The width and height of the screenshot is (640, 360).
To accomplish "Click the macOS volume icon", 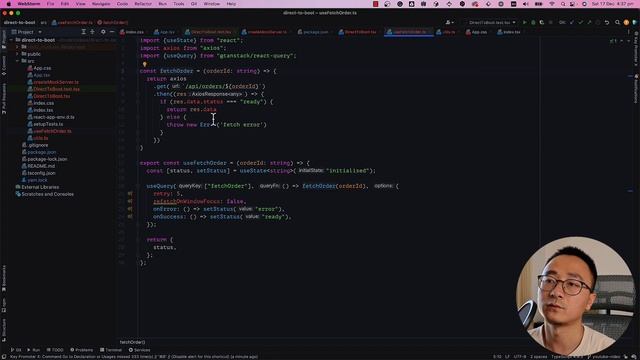I will (526, 4).
